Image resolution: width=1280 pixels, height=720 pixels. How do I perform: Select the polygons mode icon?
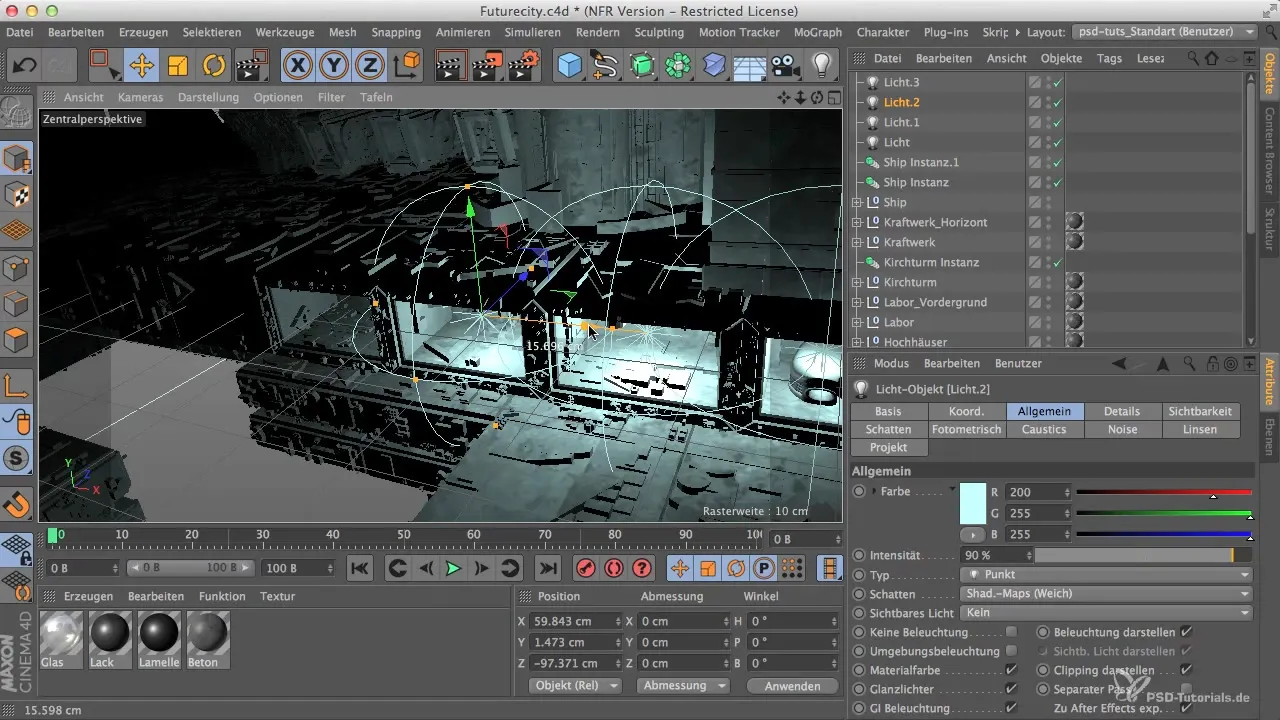click(x=17, y=340)
